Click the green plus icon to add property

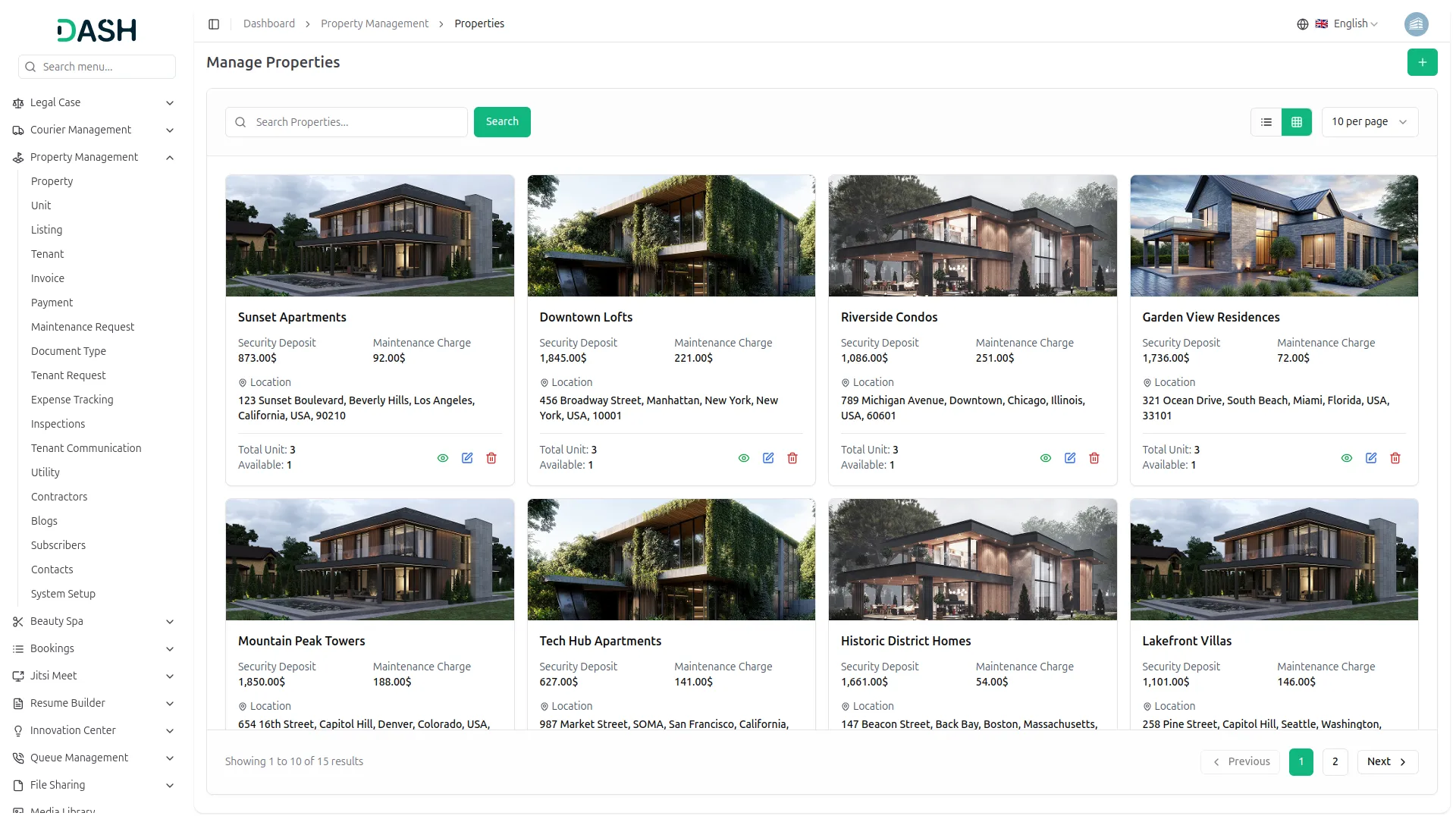(x=1423, y=62)
